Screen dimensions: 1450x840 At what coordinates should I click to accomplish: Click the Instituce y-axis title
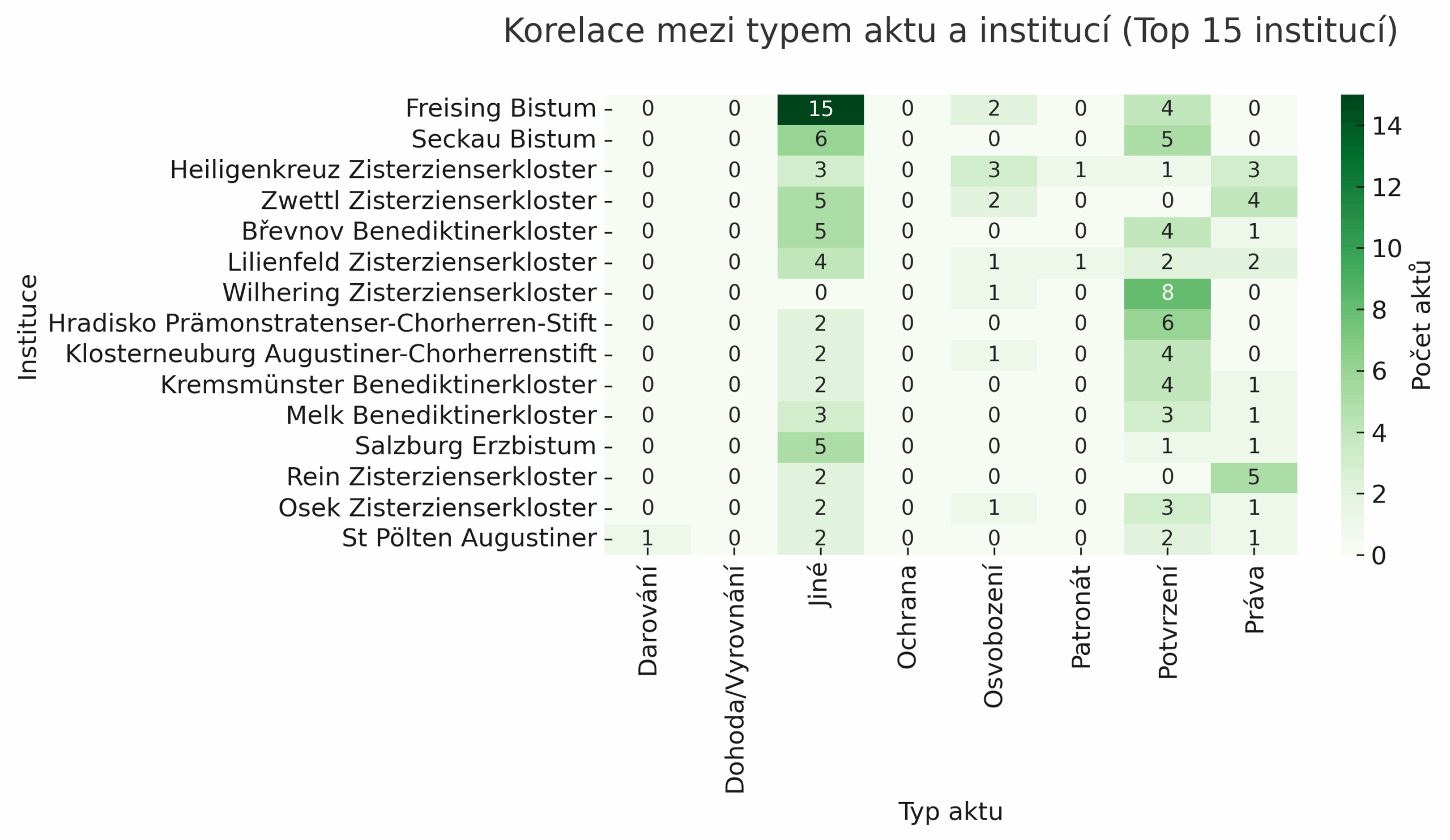pyautogui.click(x=28, y=327)
